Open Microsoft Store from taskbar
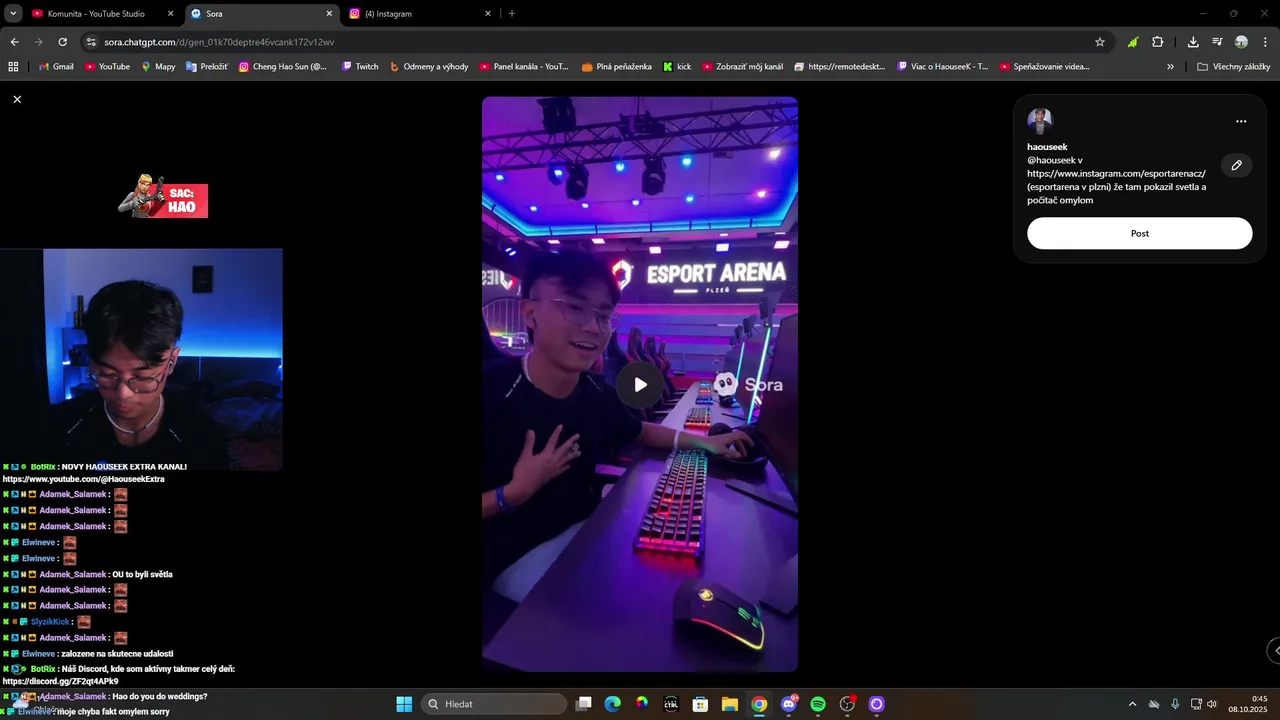 point(700,704)
